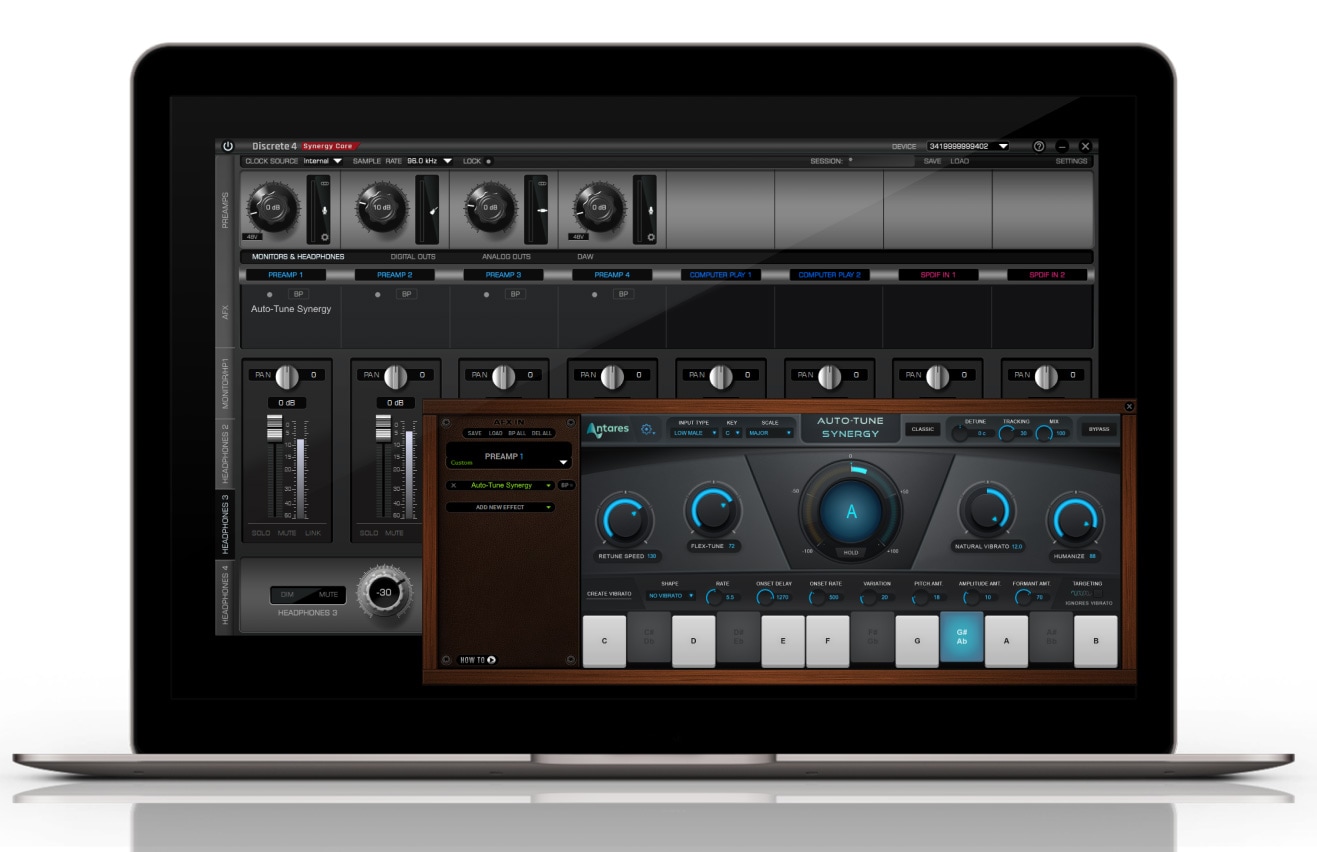Toggle BP bypass on Preamp 4 AFX
Screen dimensions: 1317x852
click(x=623, y=294)
